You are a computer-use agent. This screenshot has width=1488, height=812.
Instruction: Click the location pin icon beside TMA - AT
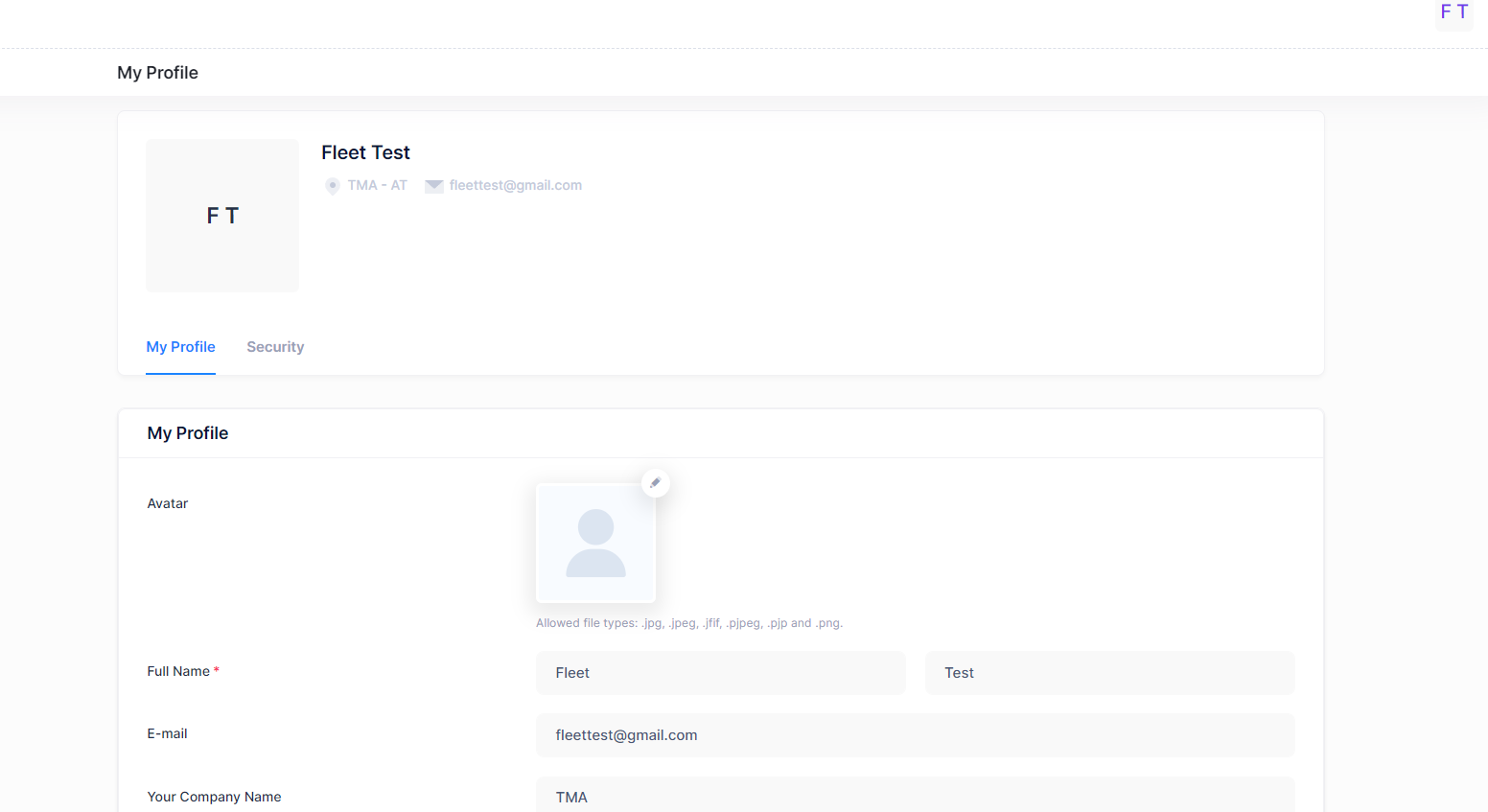[333, 186]
